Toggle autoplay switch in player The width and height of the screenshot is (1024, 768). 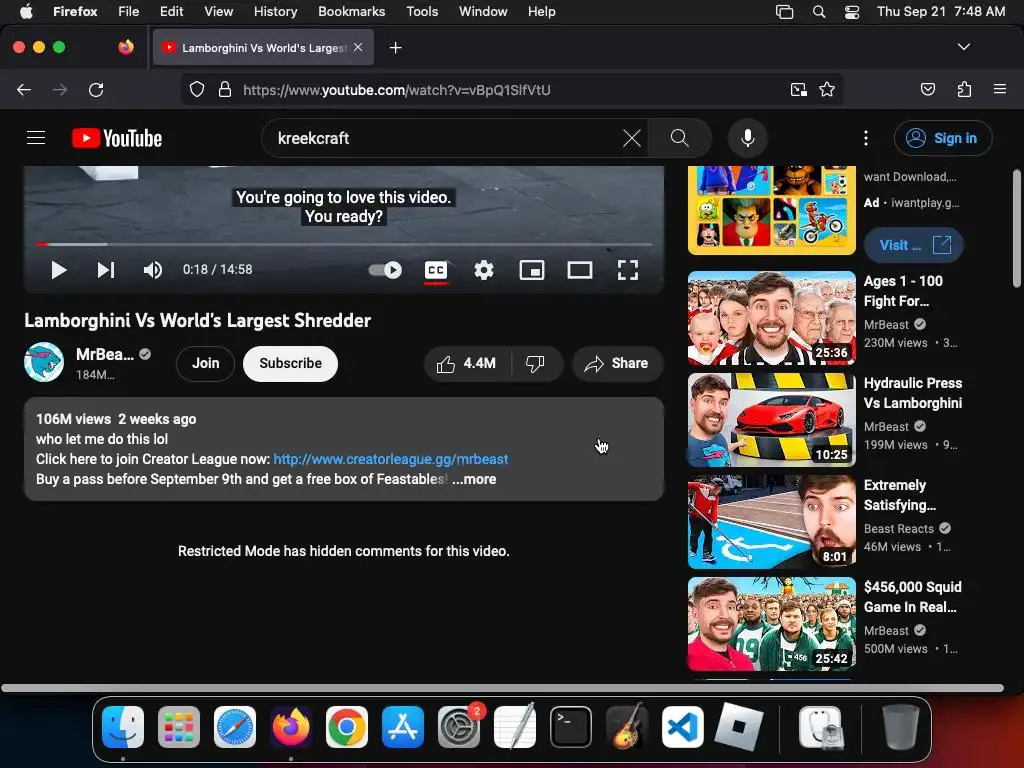tap(385, 270)
